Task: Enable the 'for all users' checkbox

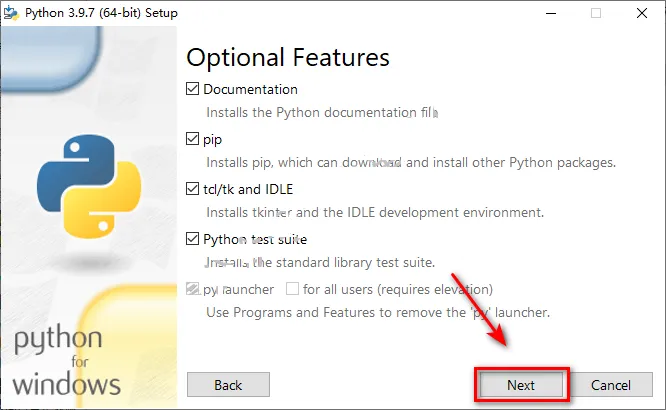Action: click(292, 289)
